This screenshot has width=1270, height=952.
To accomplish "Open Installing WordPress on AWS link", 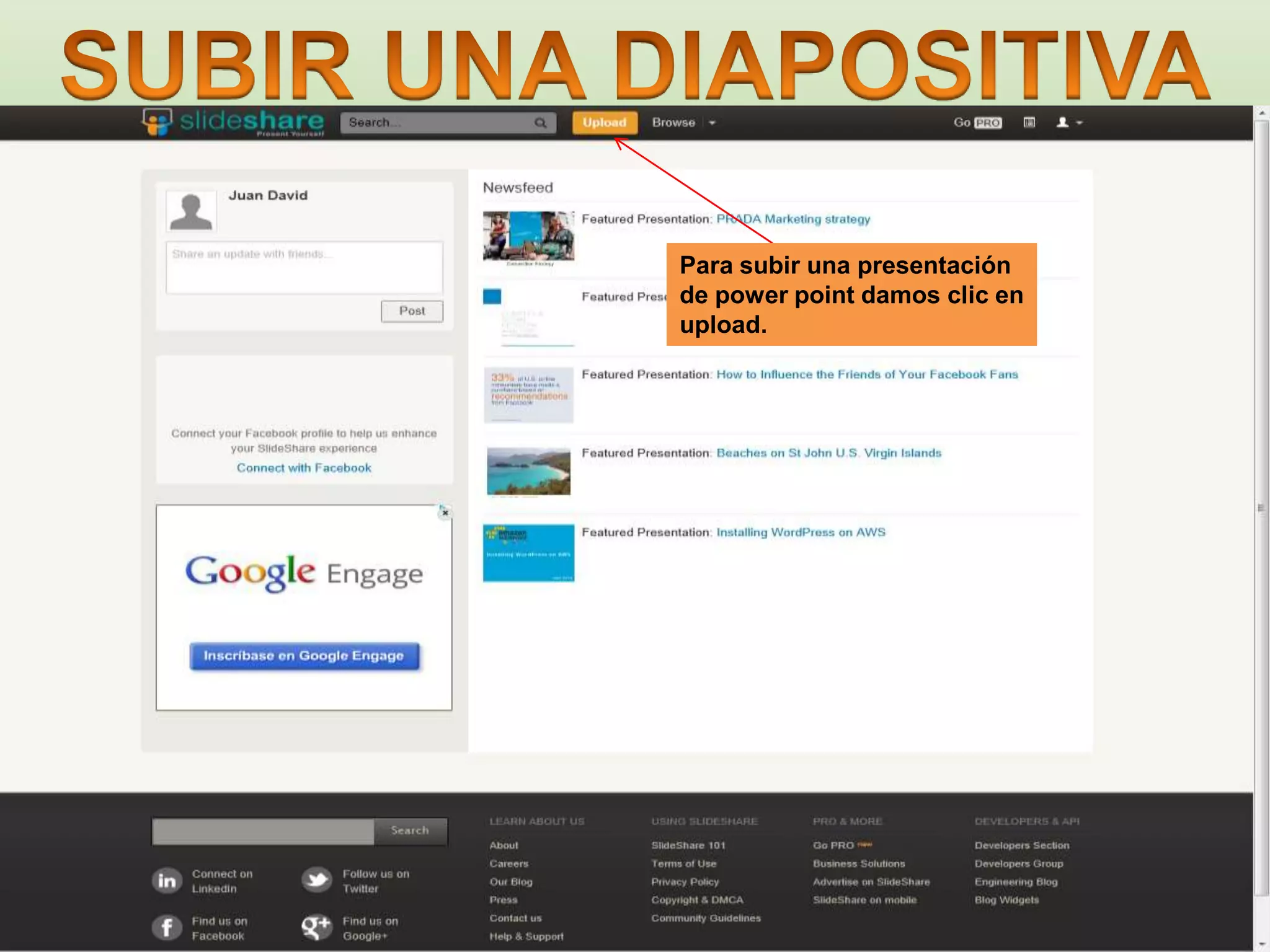I will [801, 532].
